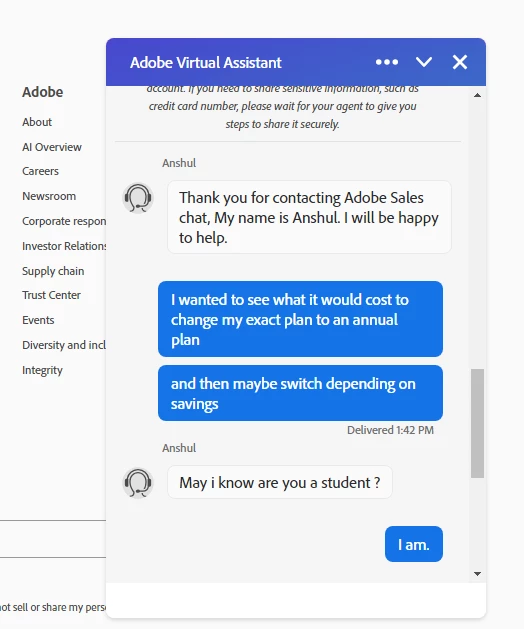This screenshot has width=524, height=629.
Task: Open the three-dot chat options menu
Action: [x=387, y=62]
